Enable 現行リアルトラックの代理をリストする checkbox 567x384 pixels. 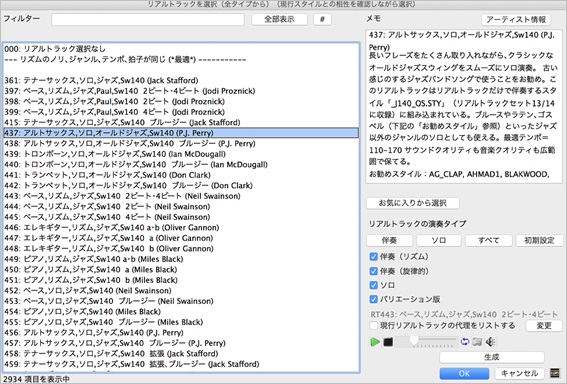pyautogui.click(x=374, y=325)
